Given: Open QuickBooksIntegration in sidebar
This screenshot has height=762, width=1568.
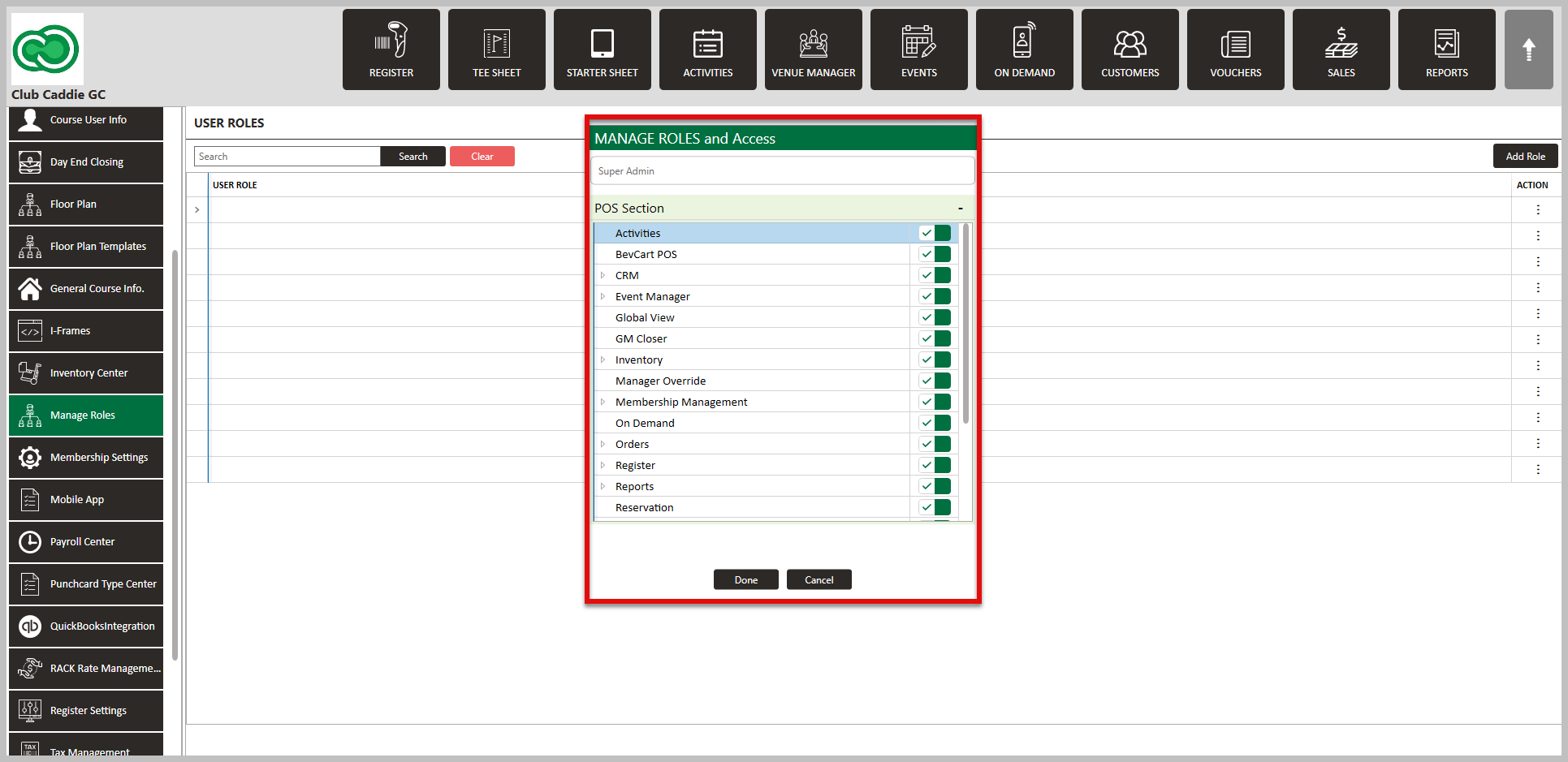Looking at the screenshot, I should click(86, 626).
